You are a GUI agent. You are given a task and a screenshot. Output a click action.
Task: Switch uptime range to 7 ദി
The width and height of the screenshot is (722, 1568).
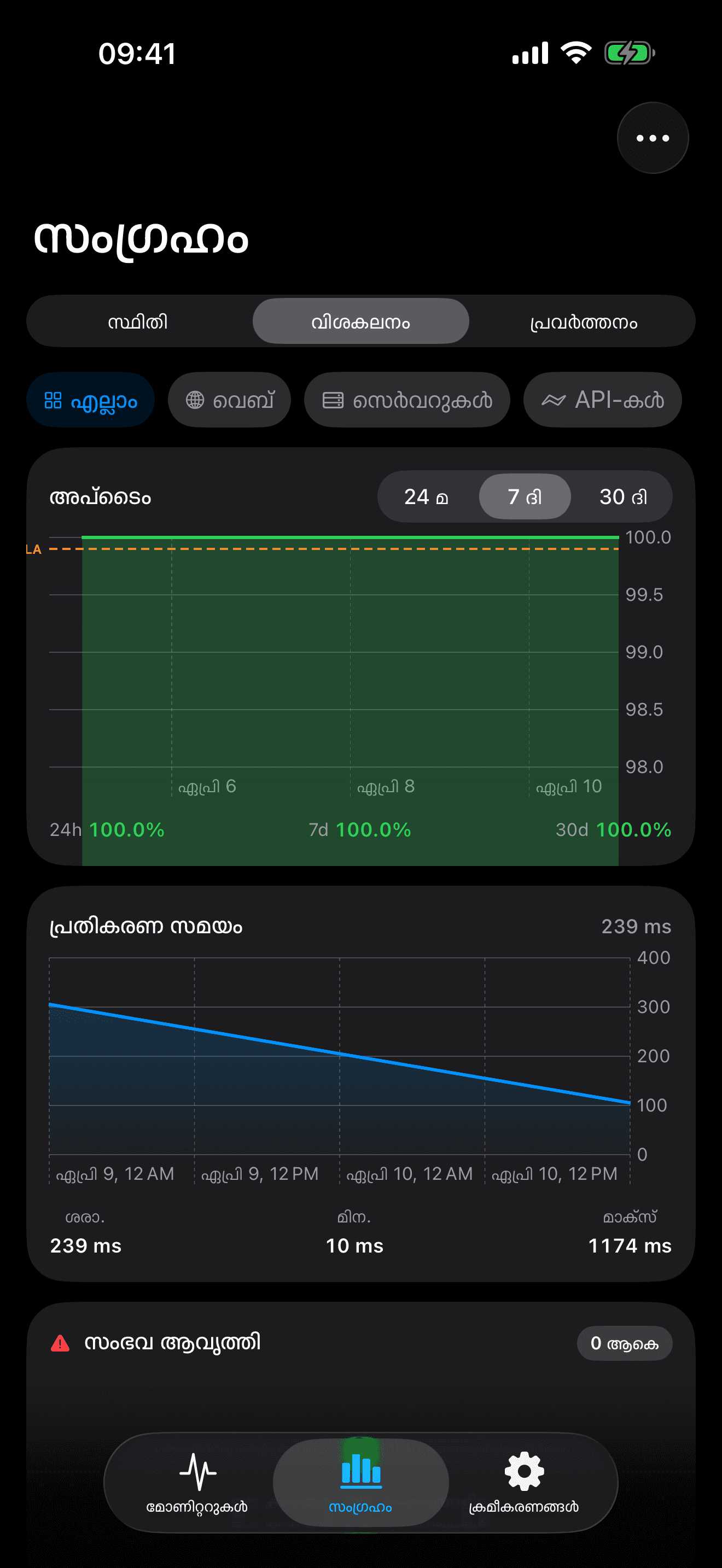[524, 496]
